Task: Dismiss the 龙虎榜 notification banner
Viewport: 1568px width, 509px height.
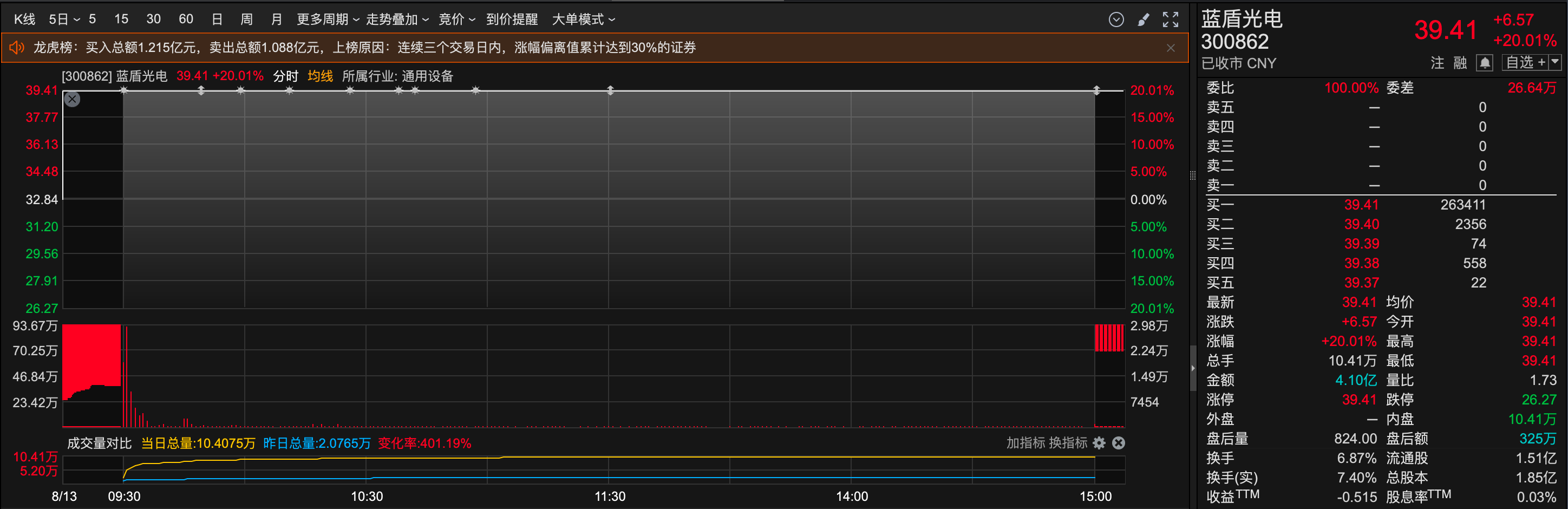Action: pyautogui.click(x=1170, y=48)
